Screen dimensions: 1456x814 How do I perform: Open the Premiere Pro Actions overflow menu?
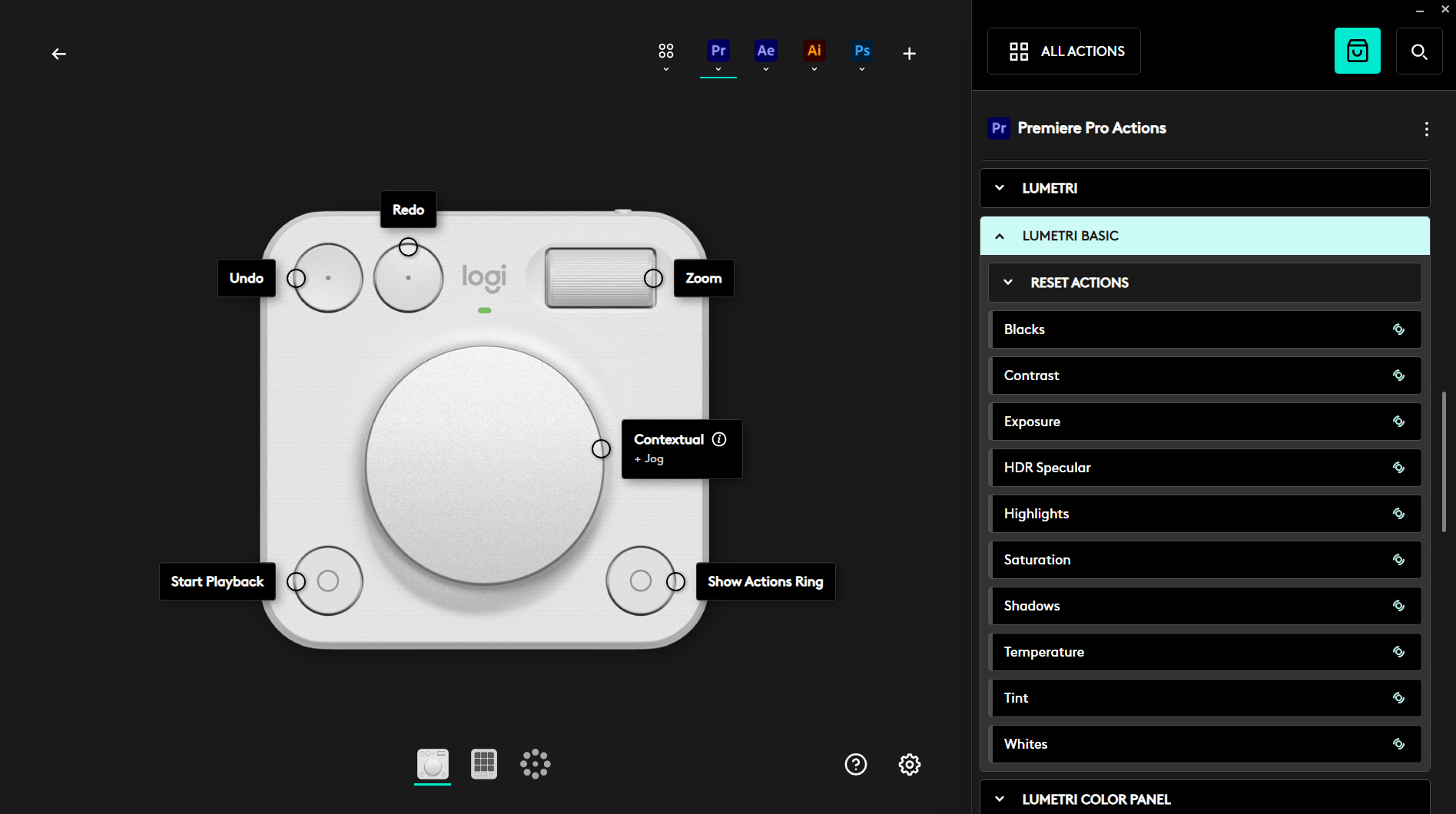tap(1426, 128)
